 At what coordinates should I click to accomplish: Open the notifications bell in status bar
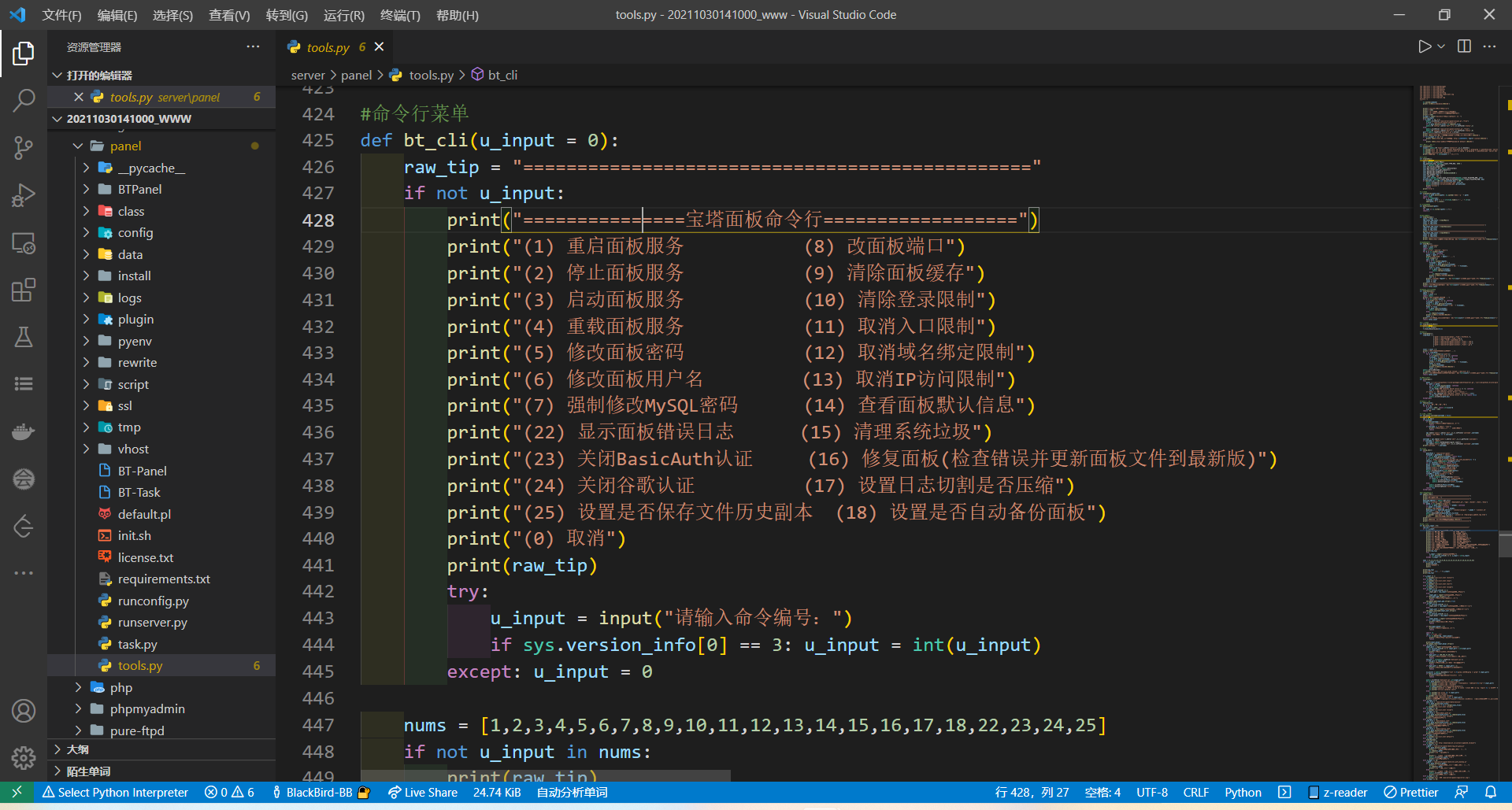click(x=1491, y=792)
